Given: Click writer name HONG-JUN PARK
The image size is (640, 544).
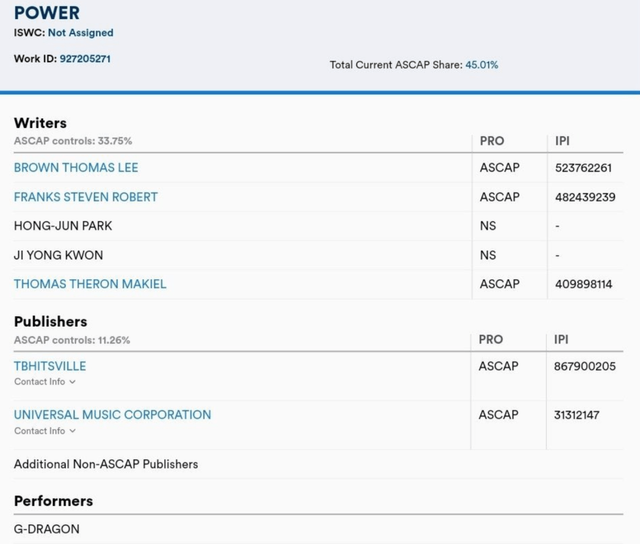Looking at the screenshot, I should 63,226.
